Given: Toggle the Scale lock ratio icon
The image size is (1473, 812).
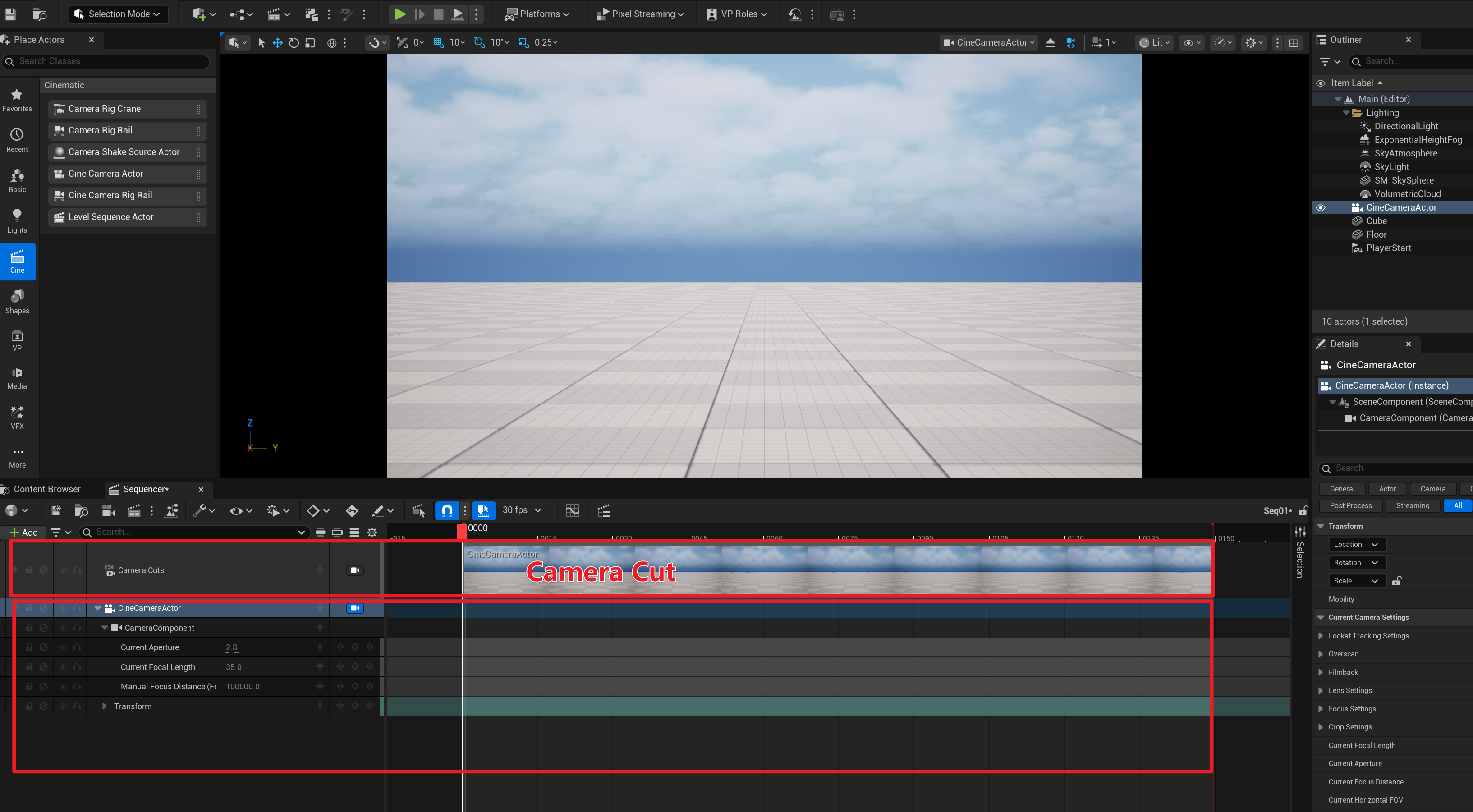Looking at the screenshot, I should [x=1396, y=581].
